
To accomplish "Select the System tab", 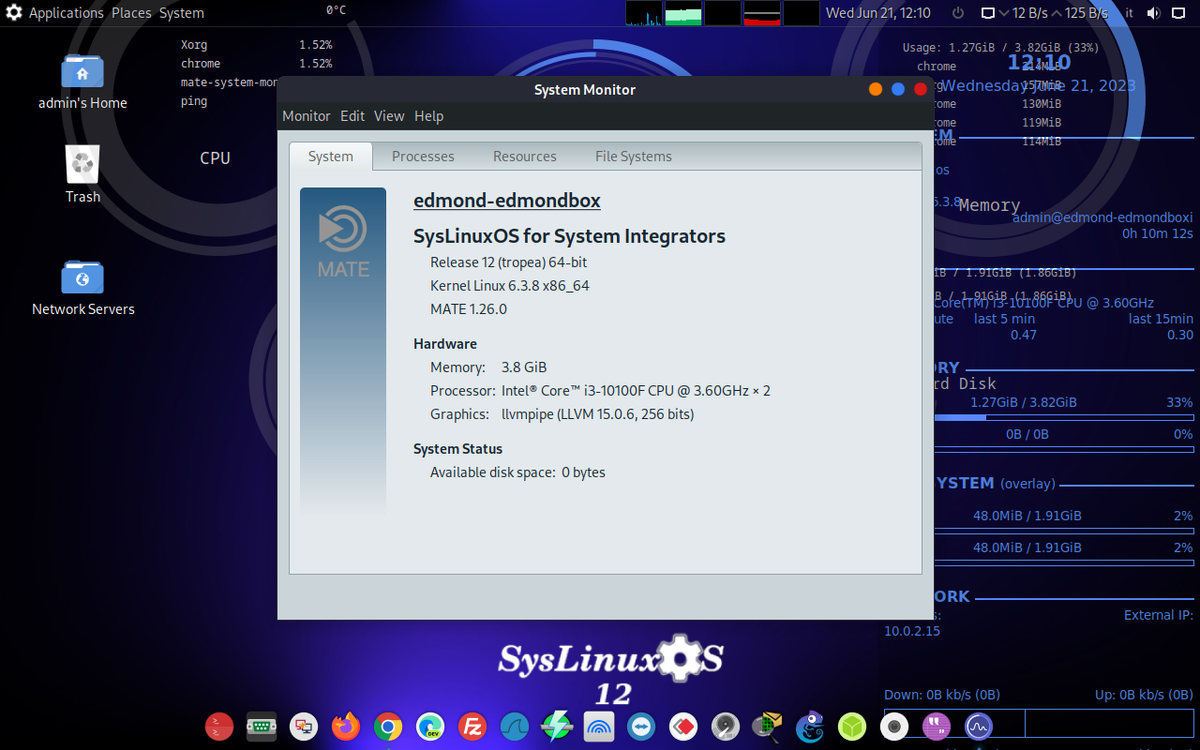I will pos(331,156).
